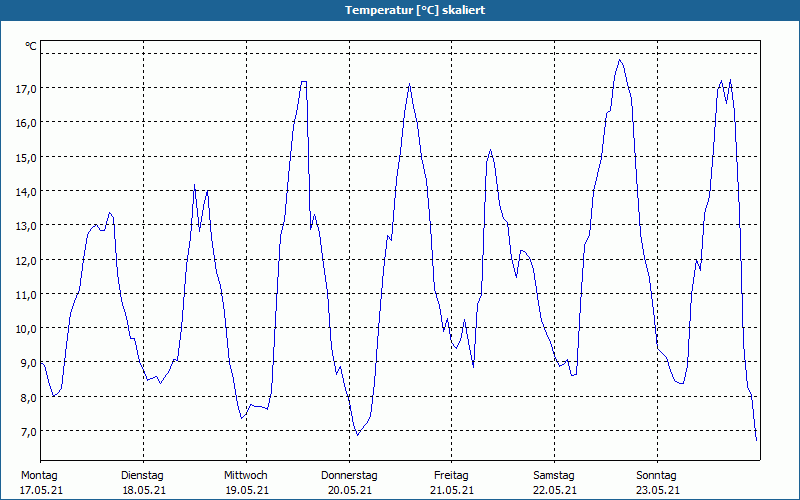
Task: Click the temperature minimum on Donnerstag morning
Action: [x=358, y=435]
